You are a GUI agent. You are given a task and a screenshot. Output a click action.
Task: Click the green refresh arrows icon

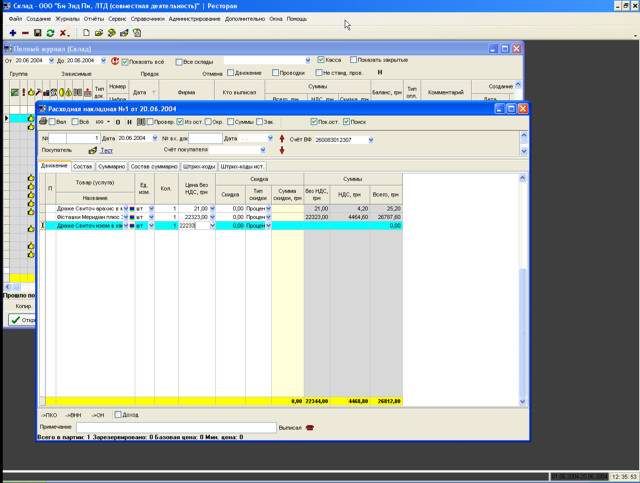click(x=50, y=33)
